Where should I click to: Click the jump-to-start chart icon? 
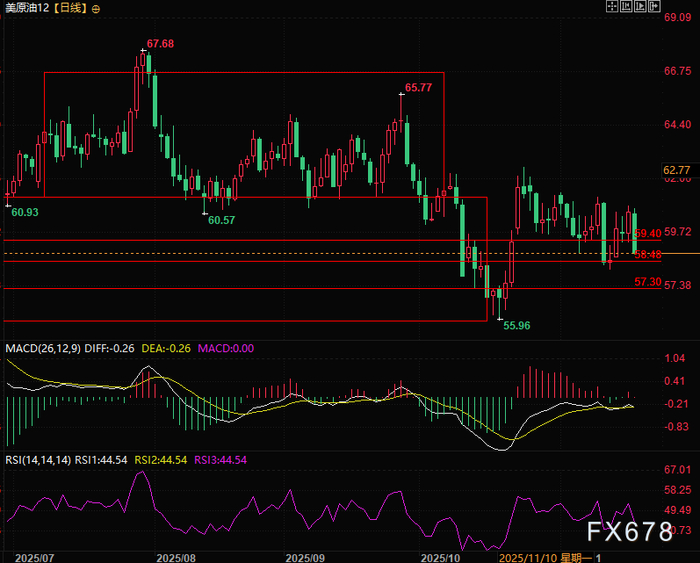[x=626, y=6]
